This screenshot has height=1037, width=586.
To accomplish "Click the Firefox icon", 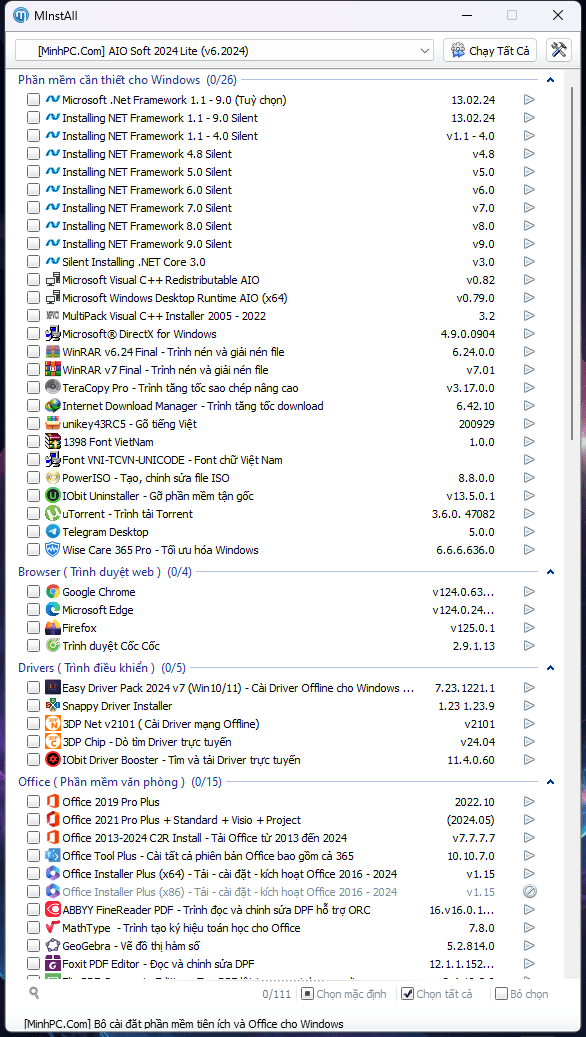I will coord(53,628).
